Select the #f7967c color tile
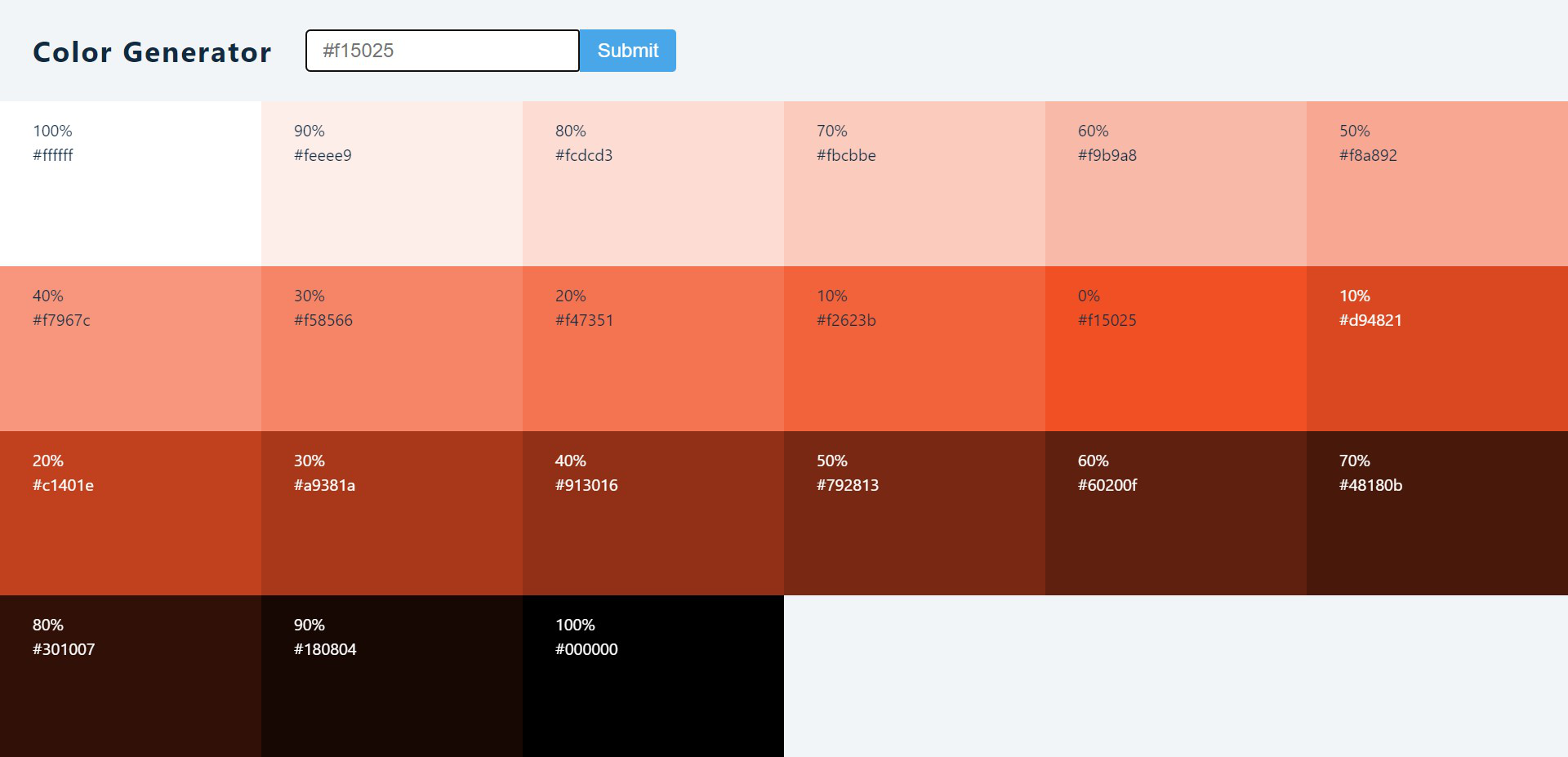The width and height of the screenshot is (1568, 757). click(x=131, y=349)
